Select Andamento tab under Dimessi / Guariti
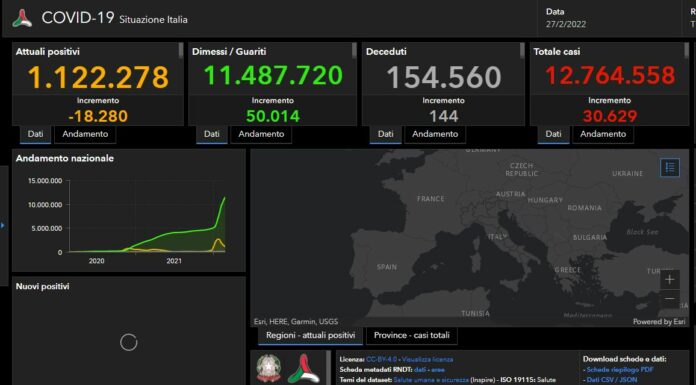696x385 pixels. click(261, 134)
